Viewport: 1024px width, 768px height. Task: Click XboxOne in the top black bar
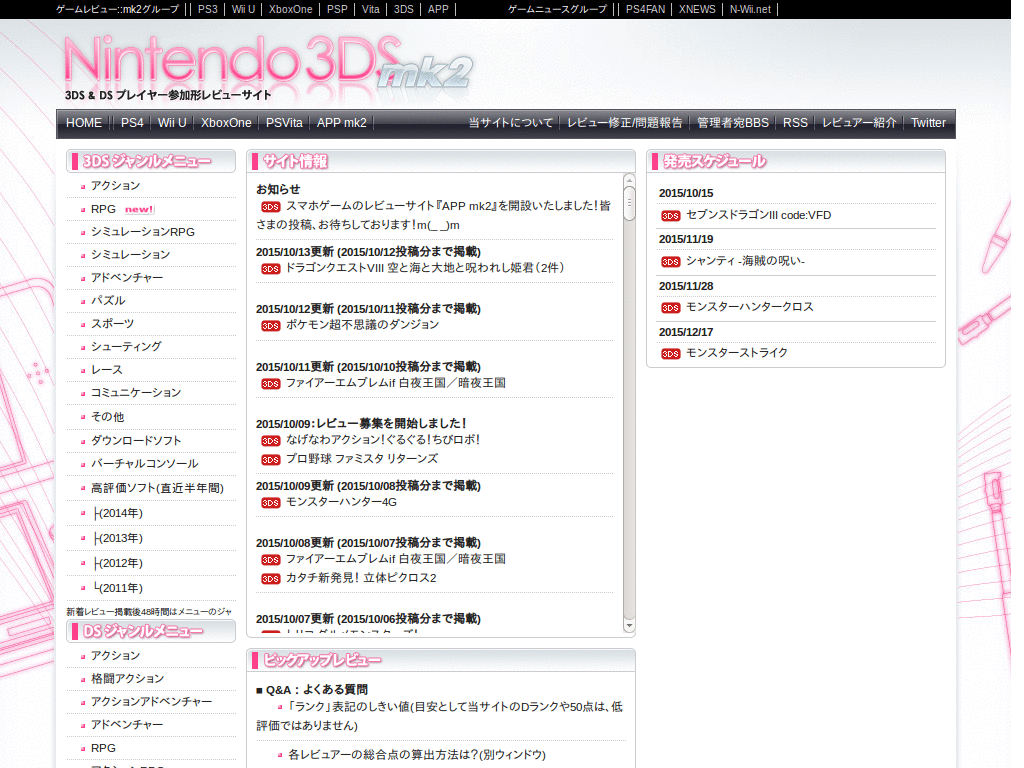coord(291,9)
